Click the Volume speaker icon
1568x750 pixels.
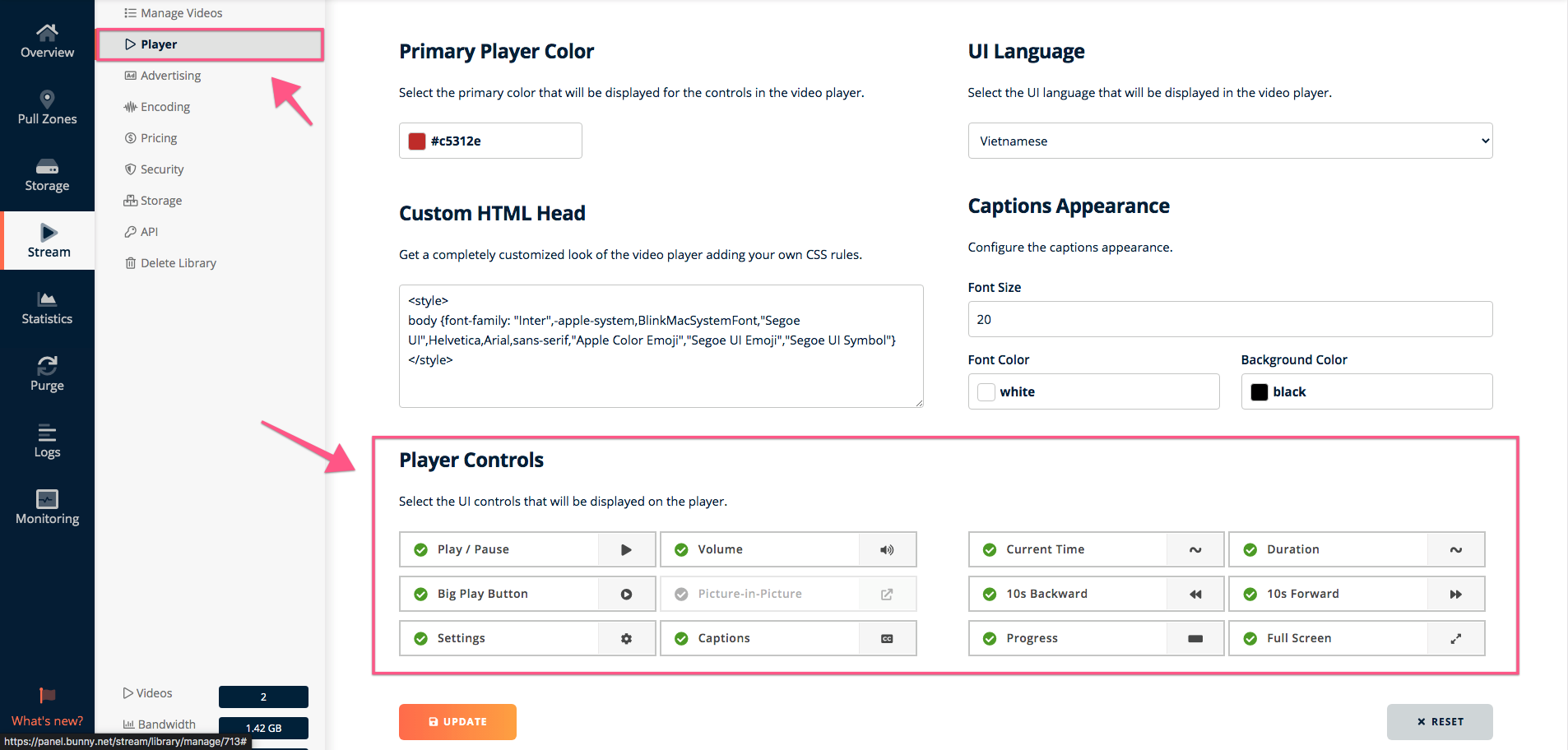tap(887, 549)
